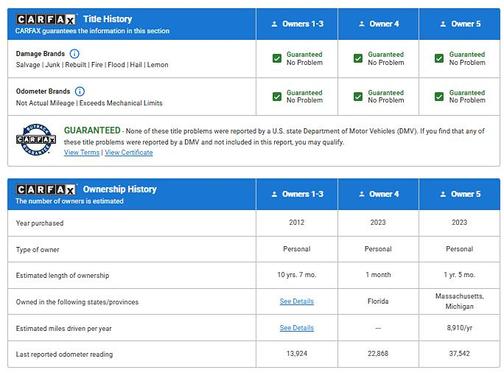Click Damage Brands checkmark for Owner 4
504x373 pixels.
point(358,58)
